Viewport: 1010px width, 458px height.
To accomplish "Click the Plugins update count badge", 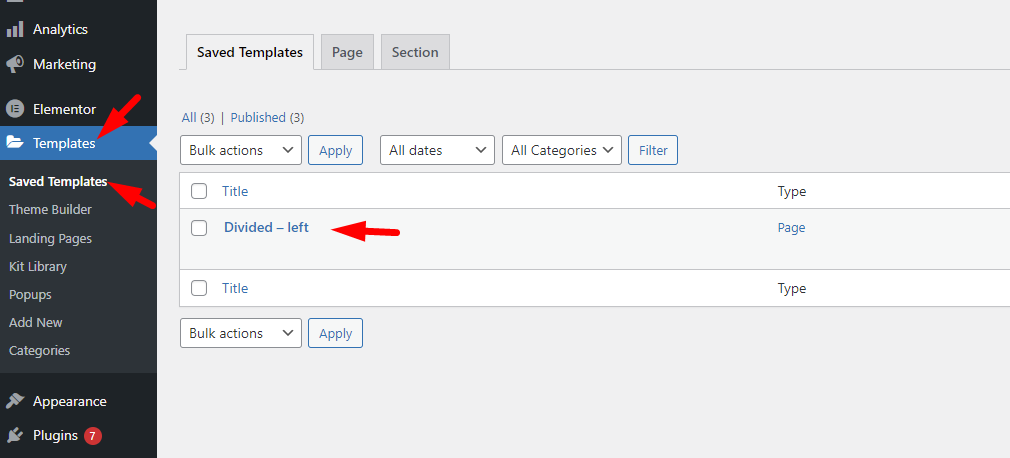I will (x=93, y=436).
